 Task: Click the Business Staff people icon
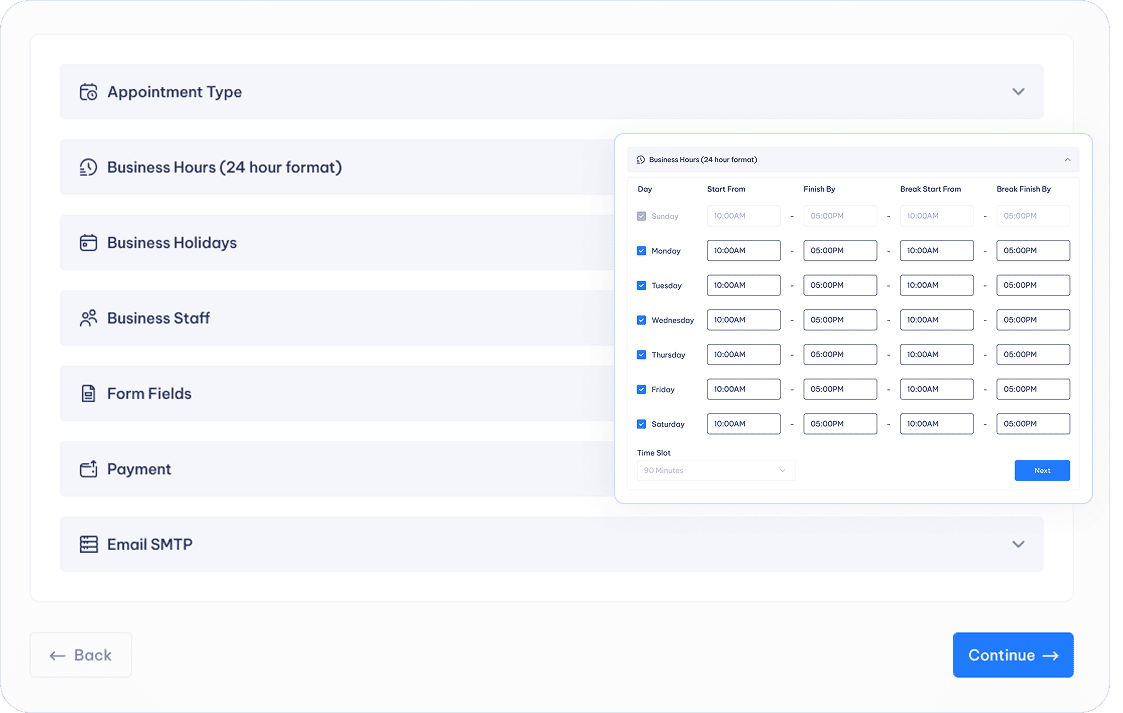pos(88,318)
